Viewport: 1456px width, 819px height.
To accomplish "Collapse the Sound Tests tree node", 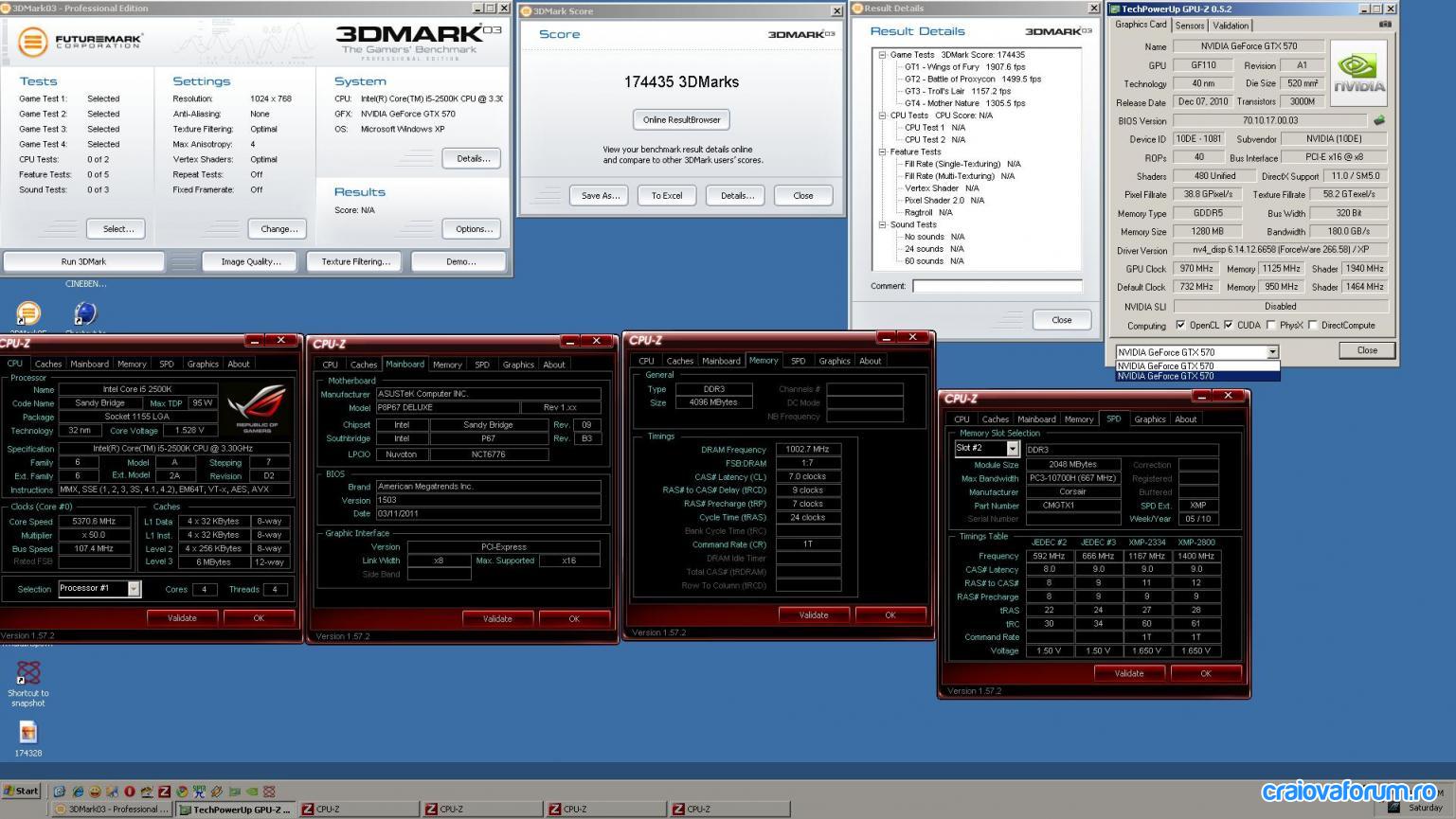I will [x=882, y=224].
